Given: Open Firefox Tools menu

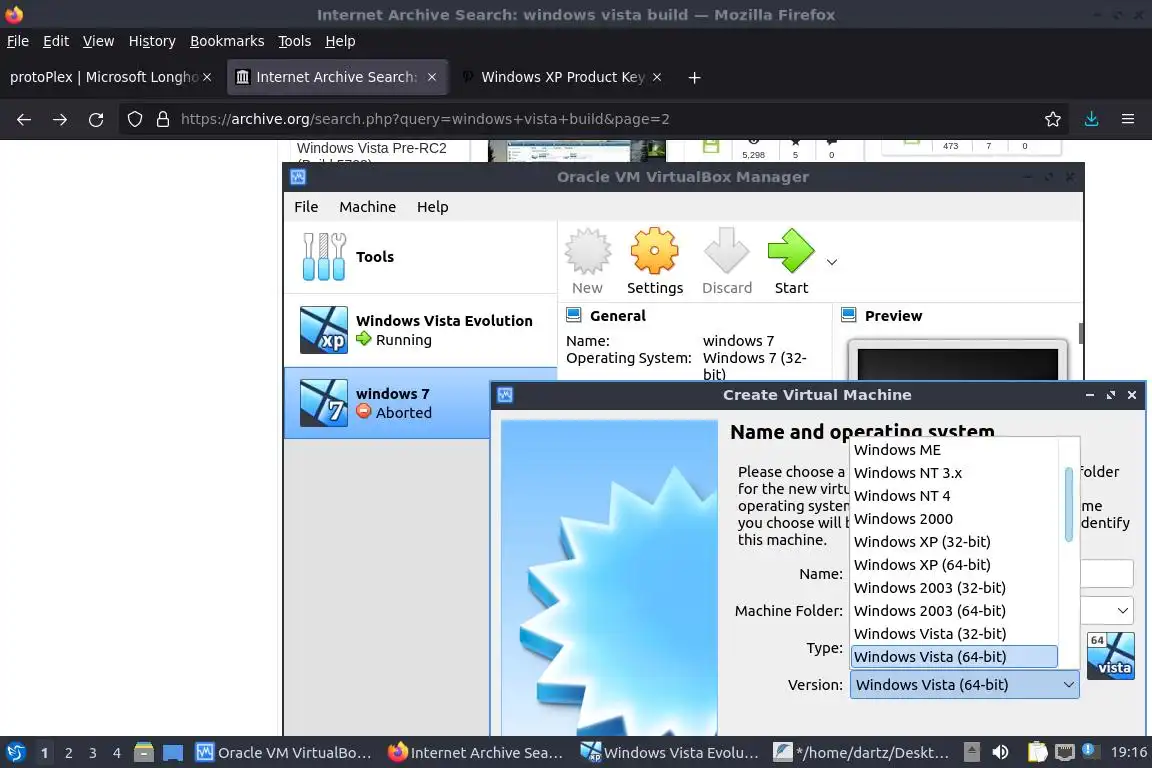Looking at the screenshot, I should (295, 41).
